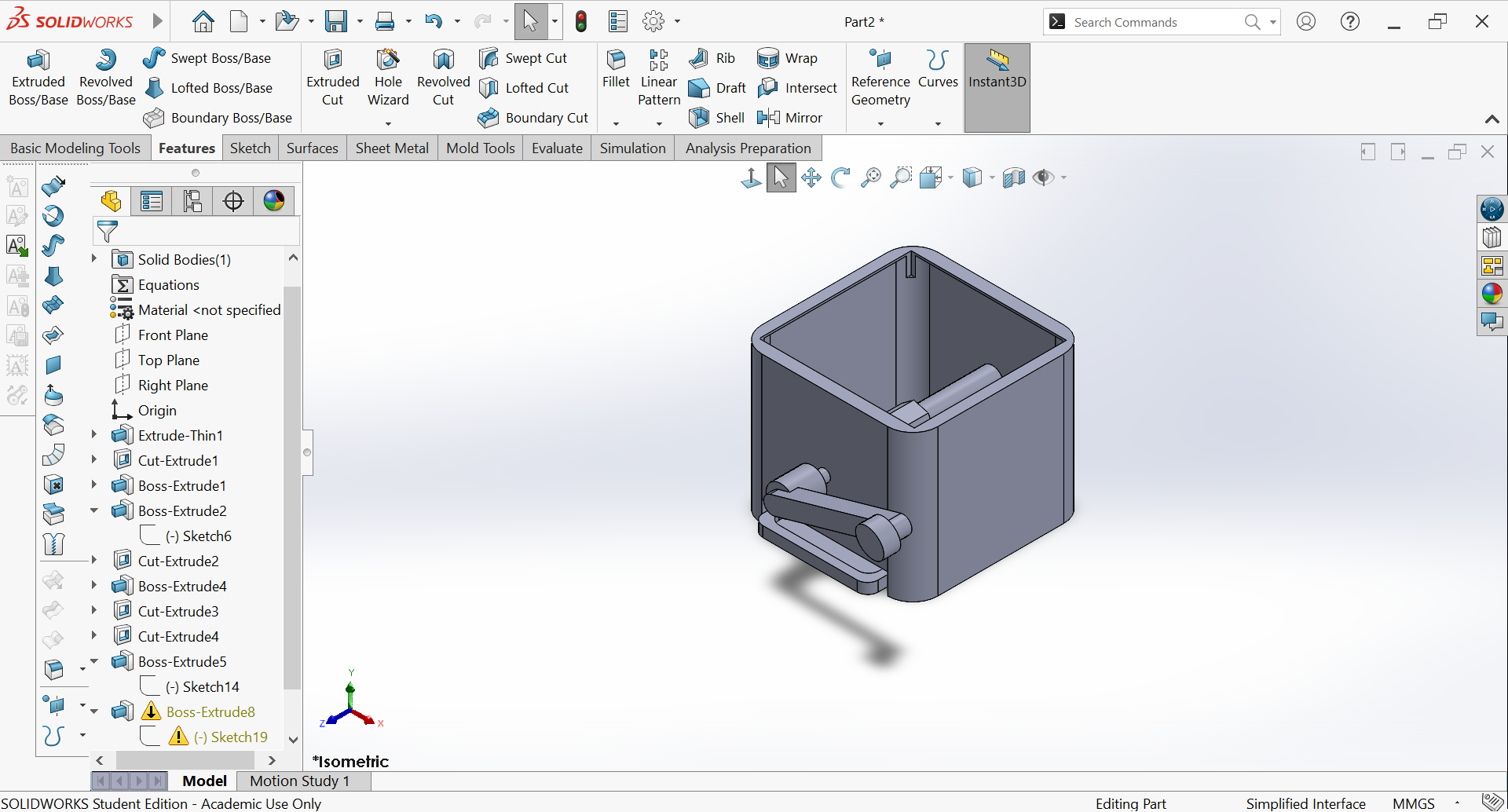Expand the Extrude-Thin1 feature
The image size is (1508, 812).
coord(93,434)
